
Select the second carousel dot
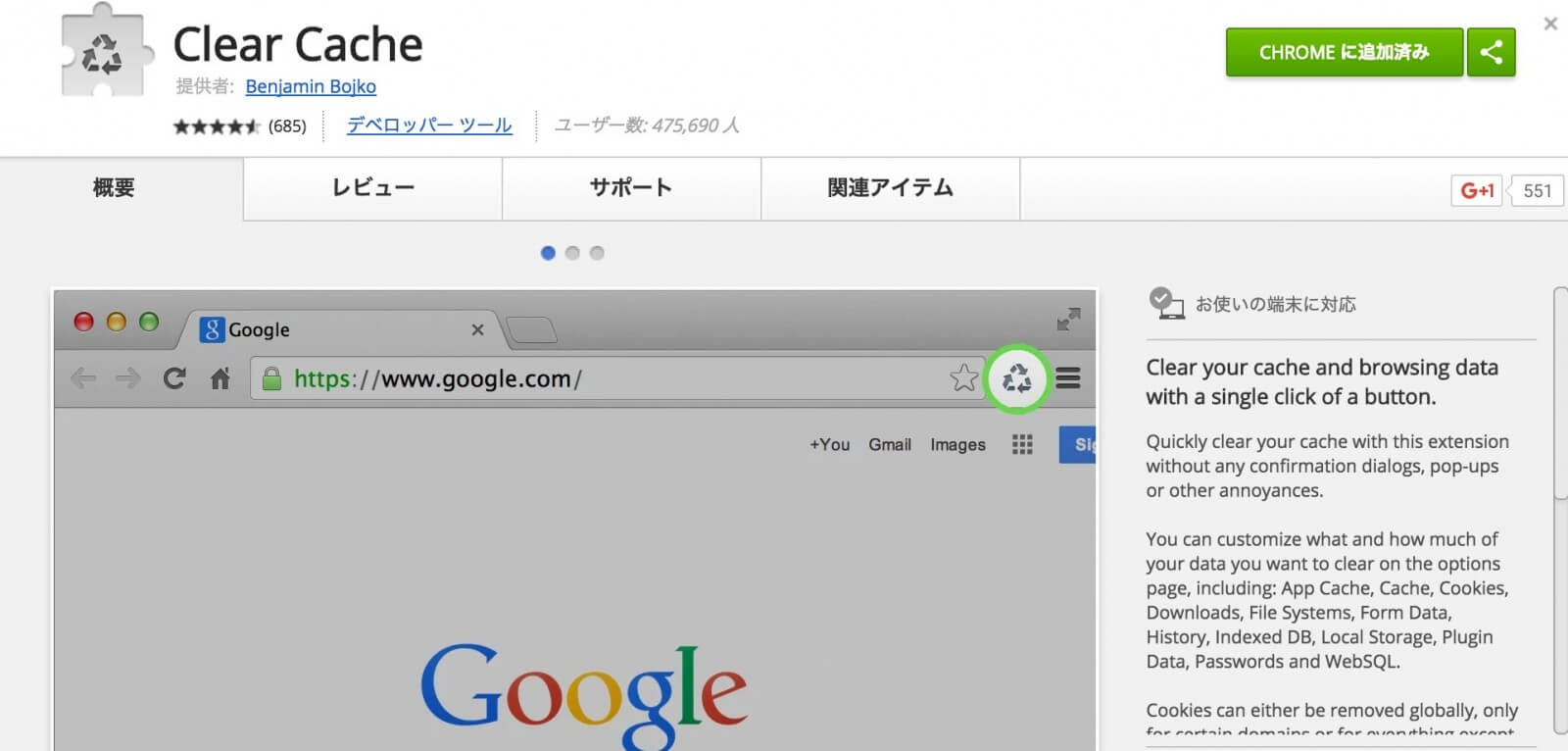pyautogui.click(x=572, y=253)
